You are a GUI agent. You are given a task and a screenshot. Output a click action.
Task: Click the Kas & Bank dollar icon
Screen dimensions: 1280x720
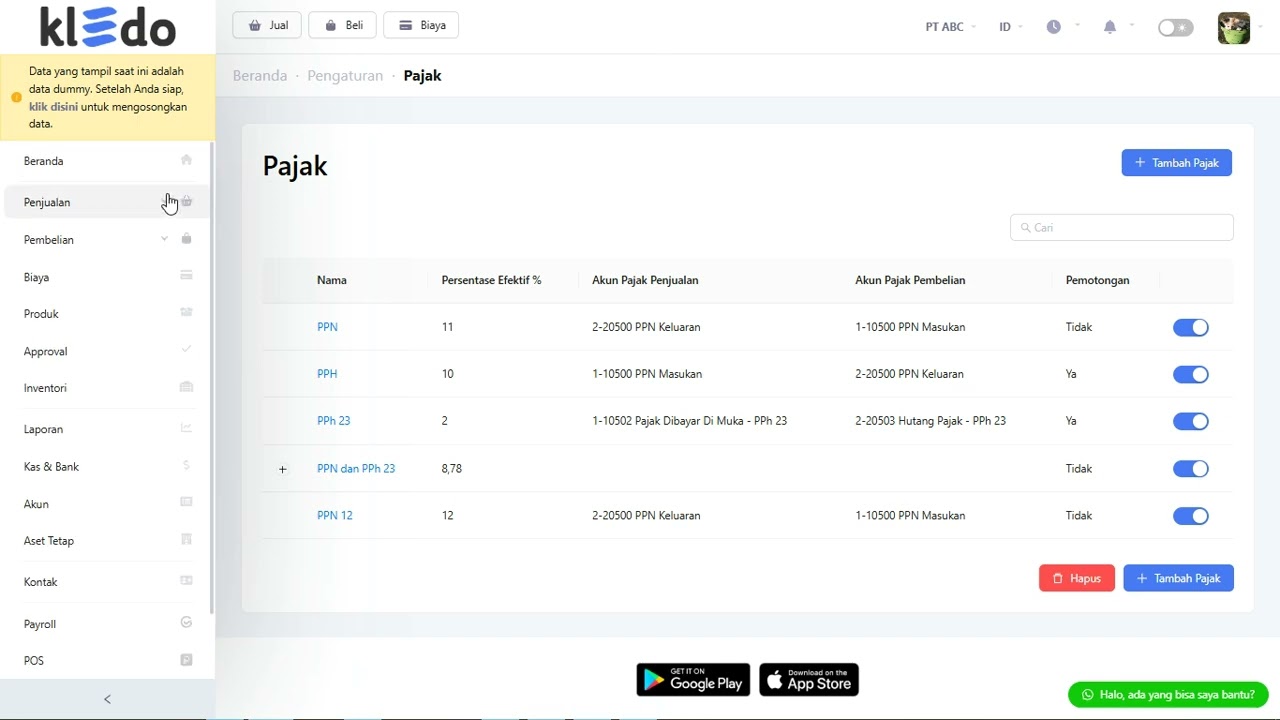pyautogui.click(x=186, y=465)
